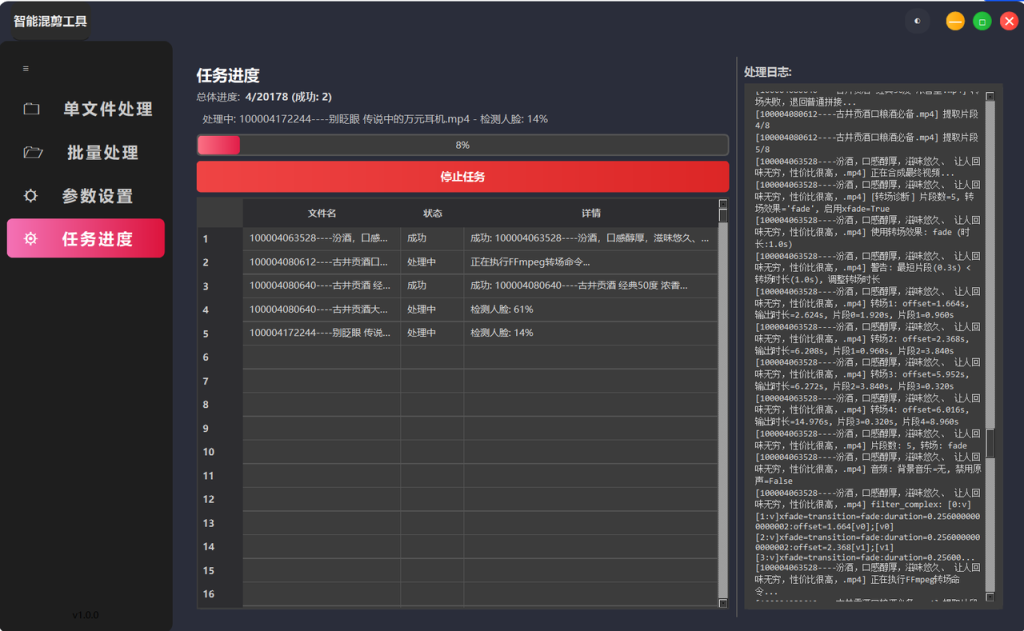Select row 1 file 100004063528 汾酒
Viewport: 1024px width, 631px height.
coord(322,238)
